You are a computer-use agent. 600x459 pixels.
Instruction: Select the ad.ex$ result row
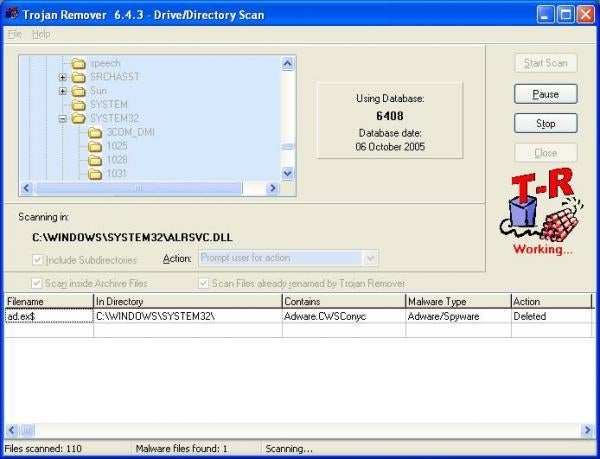(298, 316)
